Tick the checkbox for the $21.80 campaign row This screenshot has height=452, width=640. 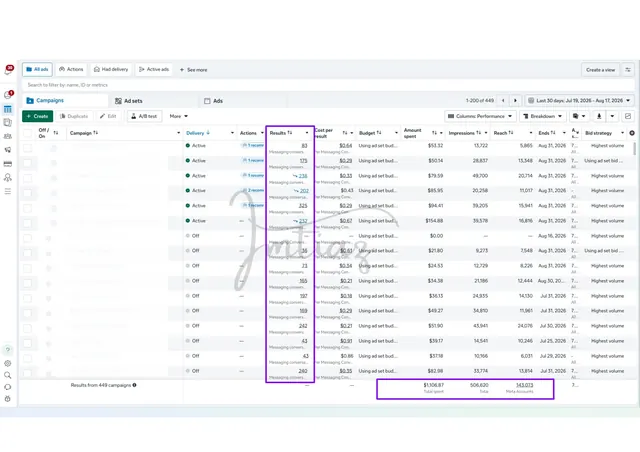pyautogui.click(x=27, y=253)
